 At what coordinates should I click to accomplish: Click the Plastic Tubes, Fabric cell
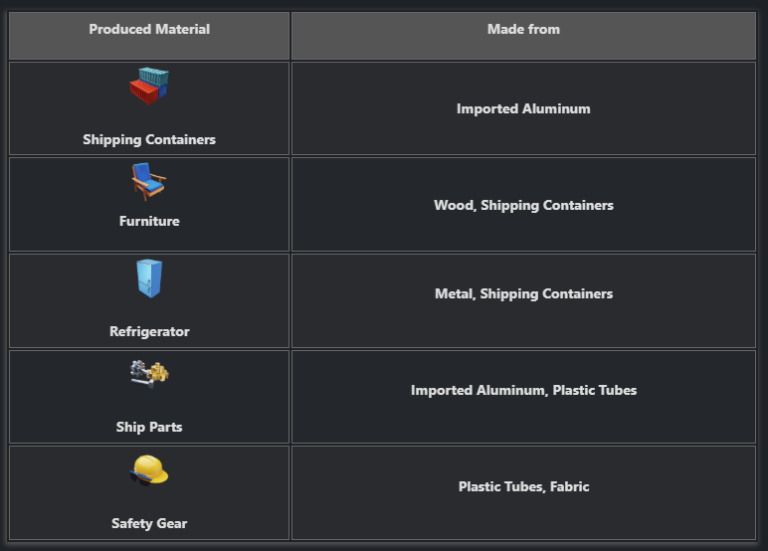pos(523,487)
